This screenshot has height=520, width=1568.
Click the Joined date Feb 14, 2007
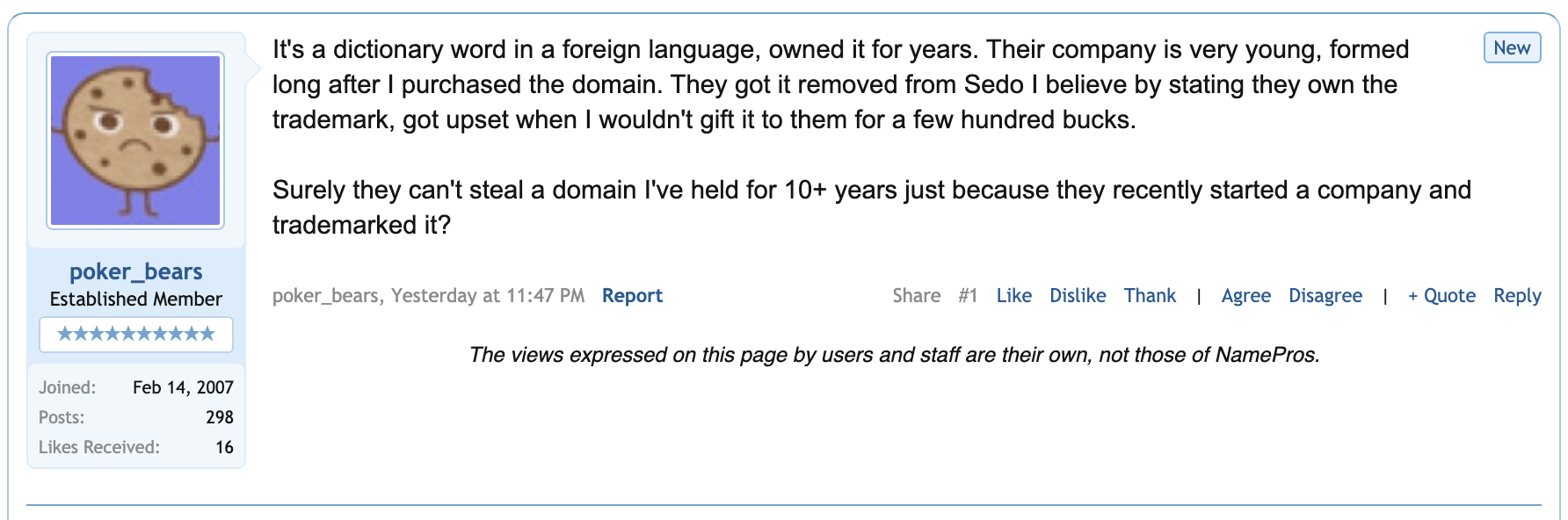coord(183,387)
